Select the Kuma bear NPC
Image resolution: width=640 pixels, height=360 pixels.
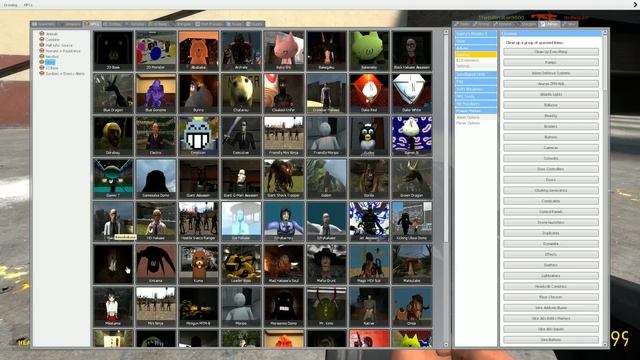coord(198,264)
